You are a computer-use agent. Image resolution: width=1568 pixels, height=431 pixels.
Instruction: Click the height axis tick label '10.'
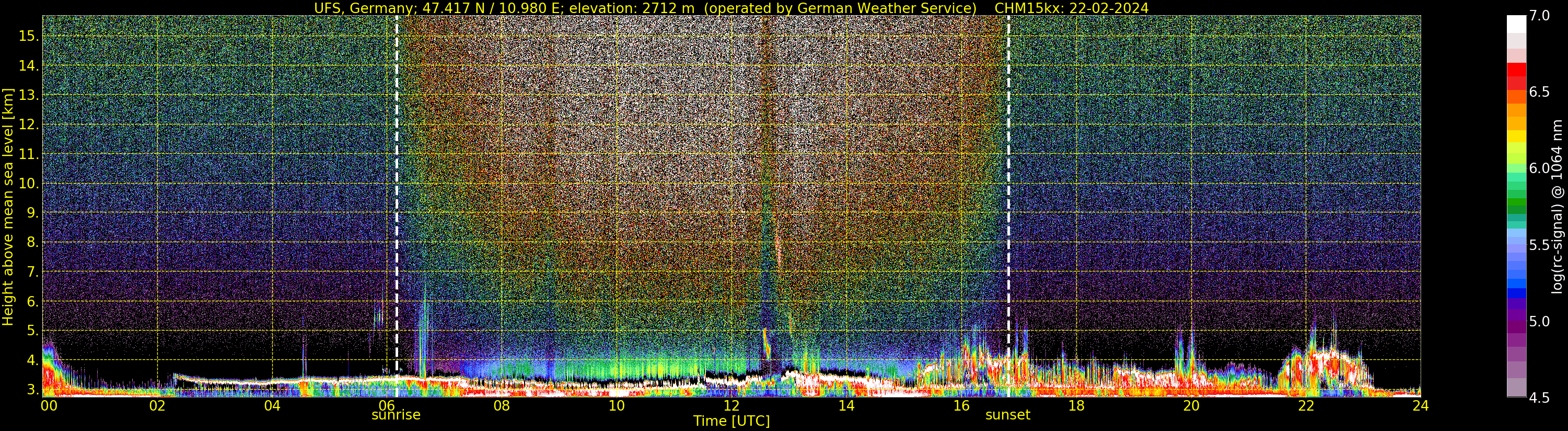point(29,183)
